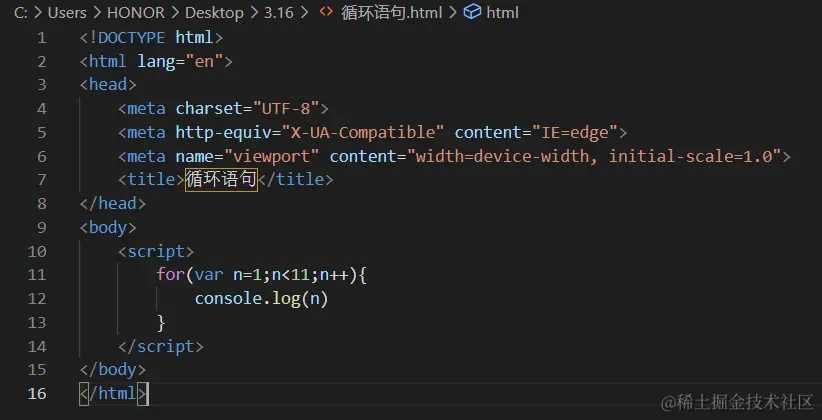Click the var keyword on line 11
822x420 pixels.
(x=209, y=275)
